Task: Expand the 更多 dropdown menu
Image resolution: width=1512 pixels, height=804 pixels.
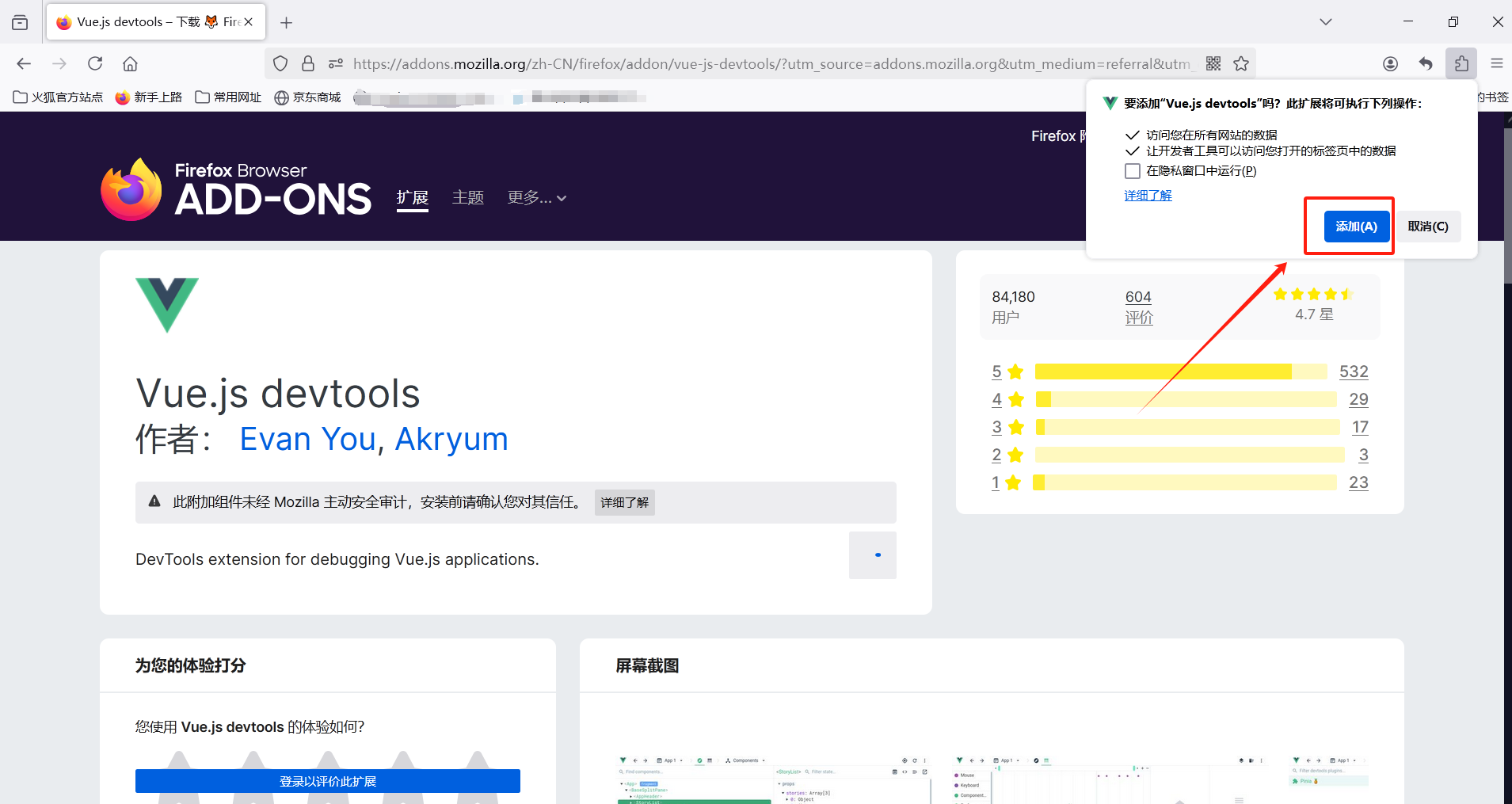Action: pyautogui.click(x=536, y=197)
